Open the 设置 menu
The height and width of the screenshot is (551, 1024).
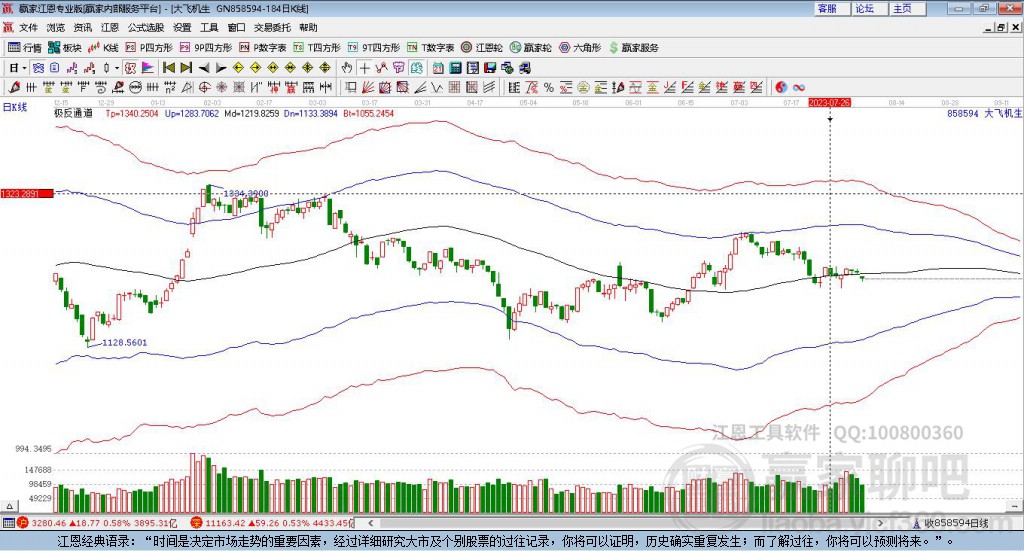[x=182, y=27]
